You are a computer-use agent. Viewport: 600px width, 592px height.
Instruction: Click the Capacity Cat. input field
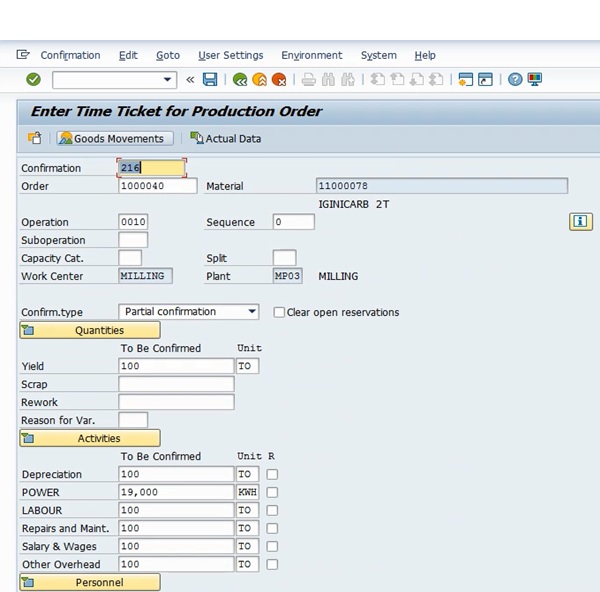[130, 258]
